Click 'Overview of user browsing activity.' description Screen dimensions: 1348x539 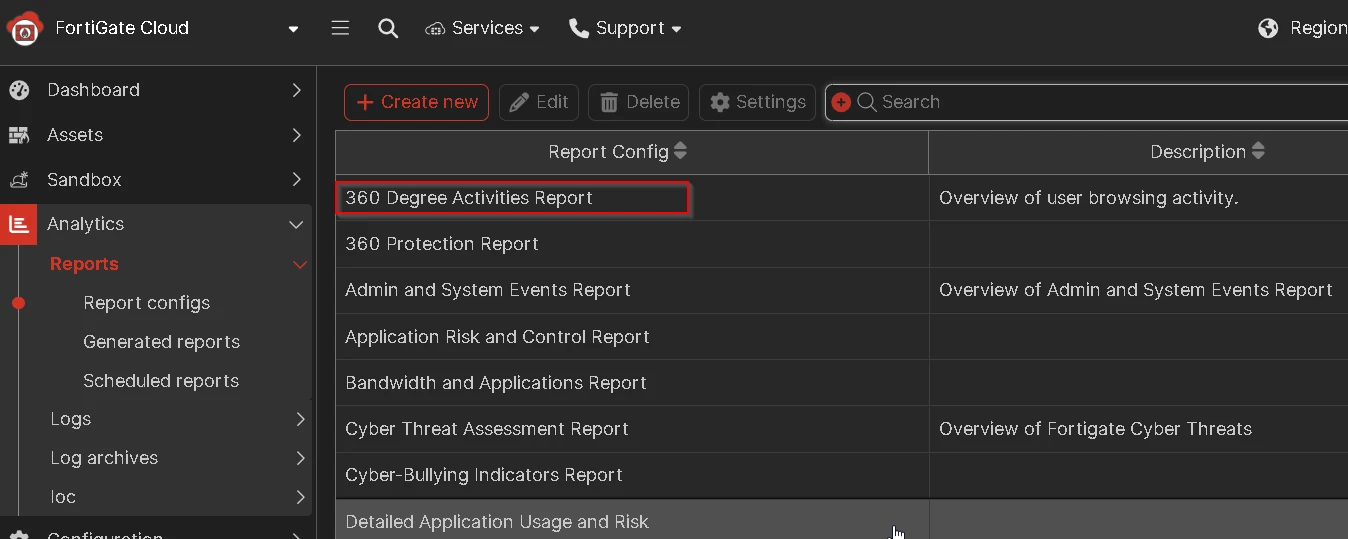[x=1089, y=198]
